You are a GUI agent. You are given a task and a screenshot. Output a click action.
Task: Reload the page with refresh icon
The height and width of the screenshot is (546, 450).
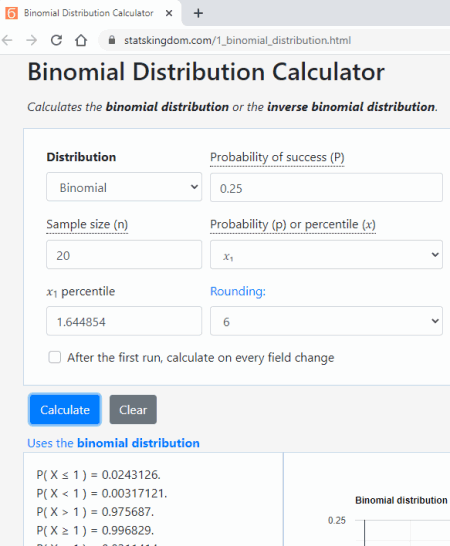56,40
